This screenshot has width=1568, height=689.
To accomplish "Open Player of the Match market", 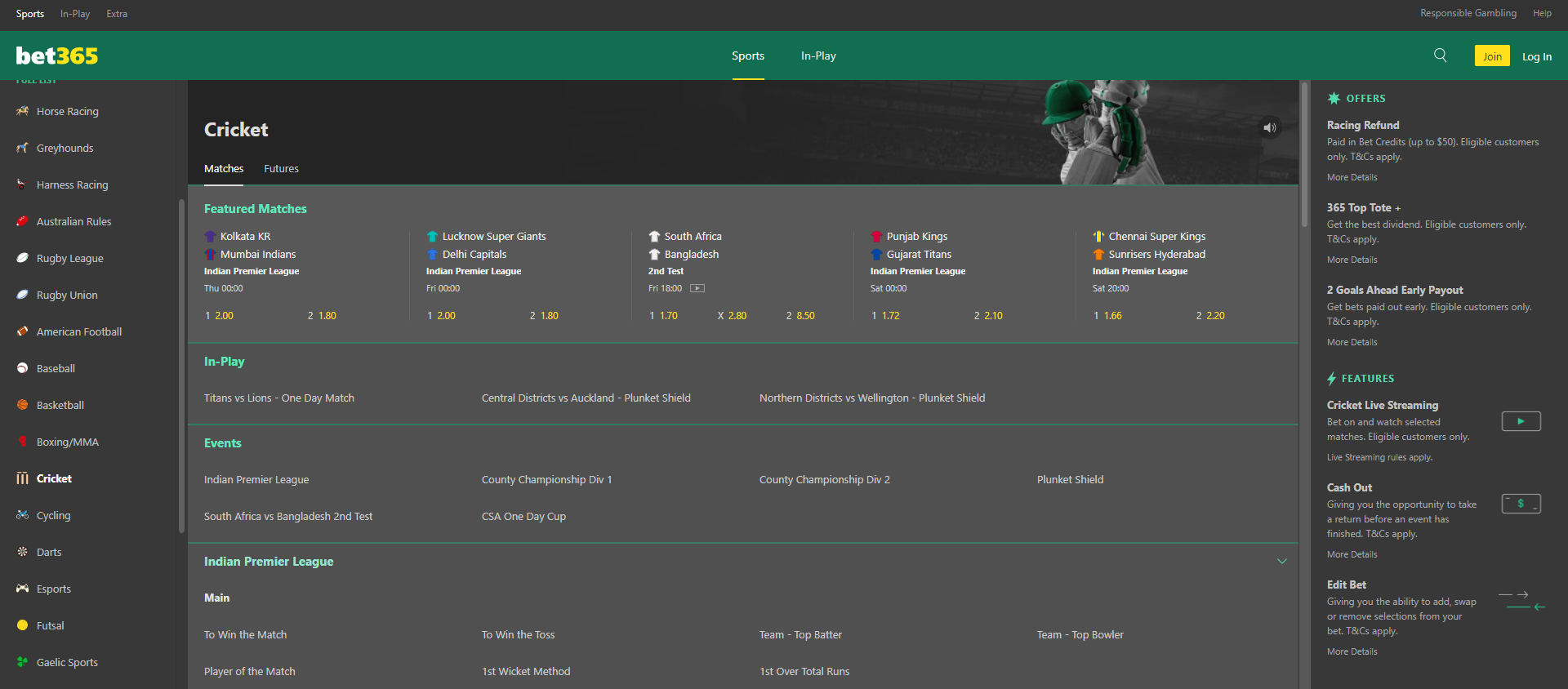I will [x=250, y=672].
